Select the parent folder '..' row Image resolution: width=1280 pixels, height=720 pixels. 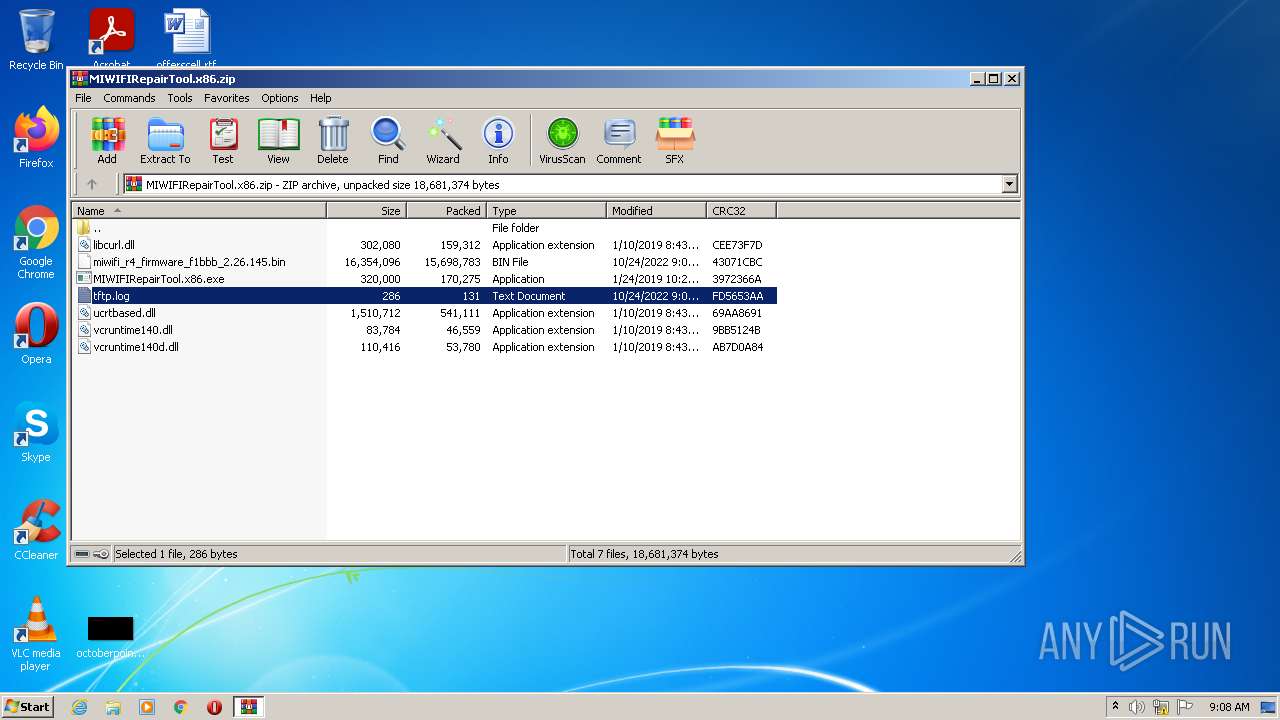[x=425, y=228]
